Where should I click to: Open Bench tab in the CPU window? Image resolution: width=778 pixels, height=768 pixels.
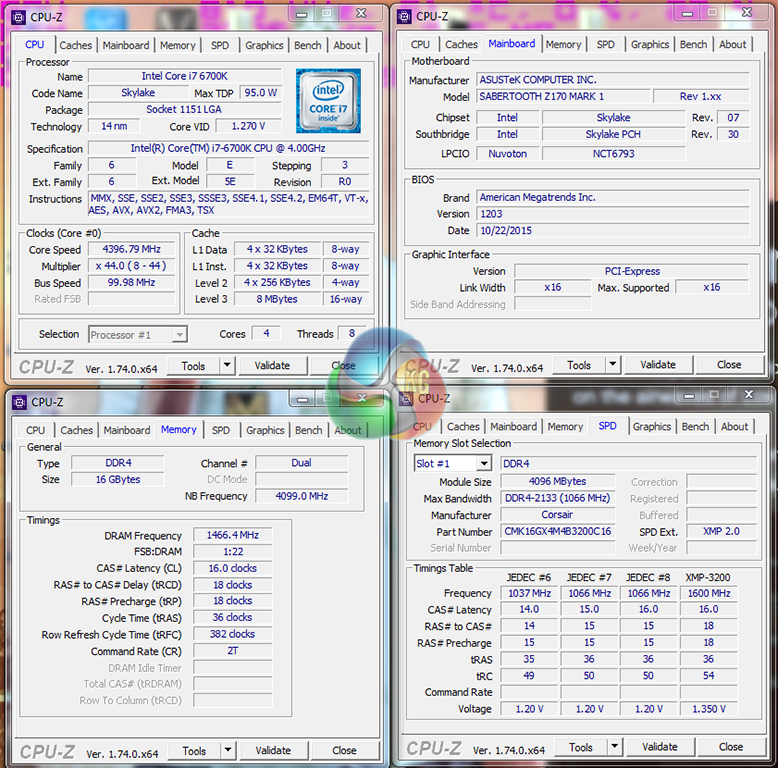(308, 45)
